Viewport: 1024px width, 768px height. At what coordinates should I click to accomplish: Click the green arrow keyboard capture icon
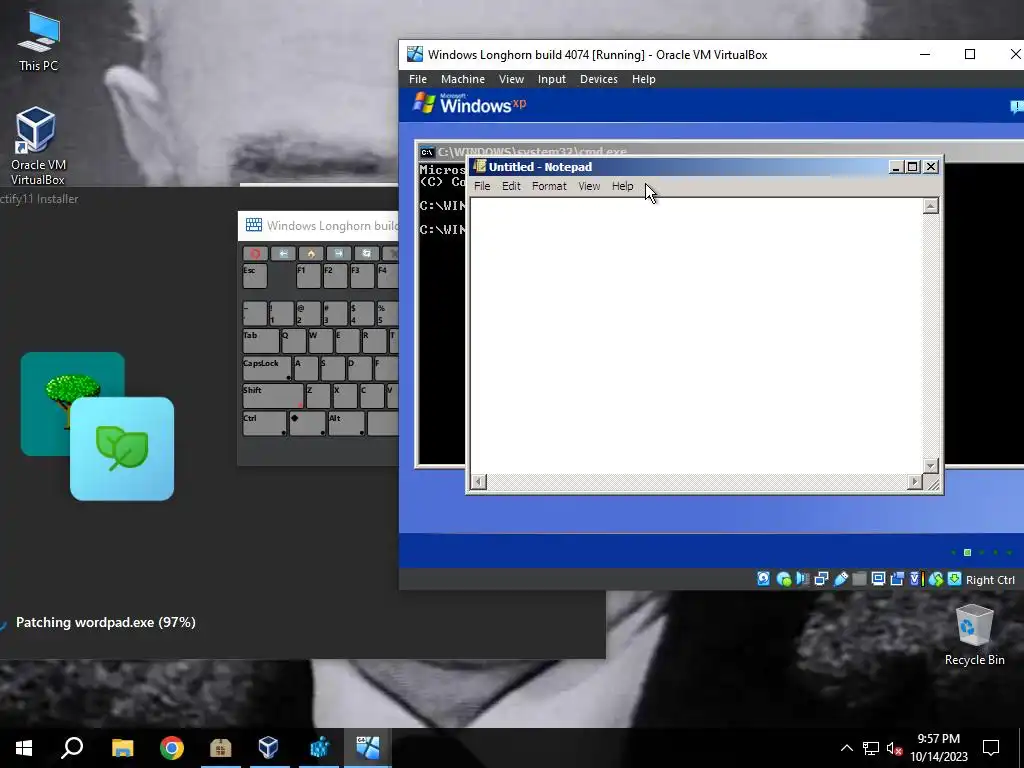[x=954, y=579]
